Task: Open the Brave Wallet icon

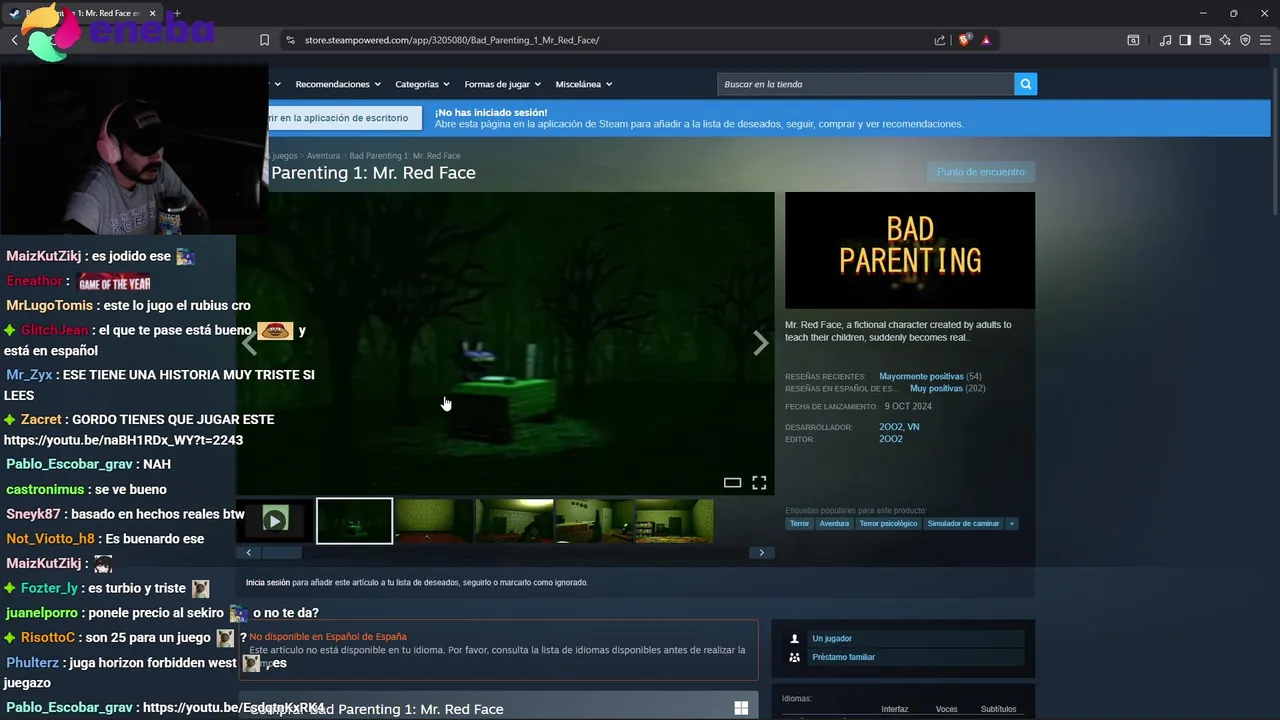Action: pyautogui.click(x=1205, y=40)
